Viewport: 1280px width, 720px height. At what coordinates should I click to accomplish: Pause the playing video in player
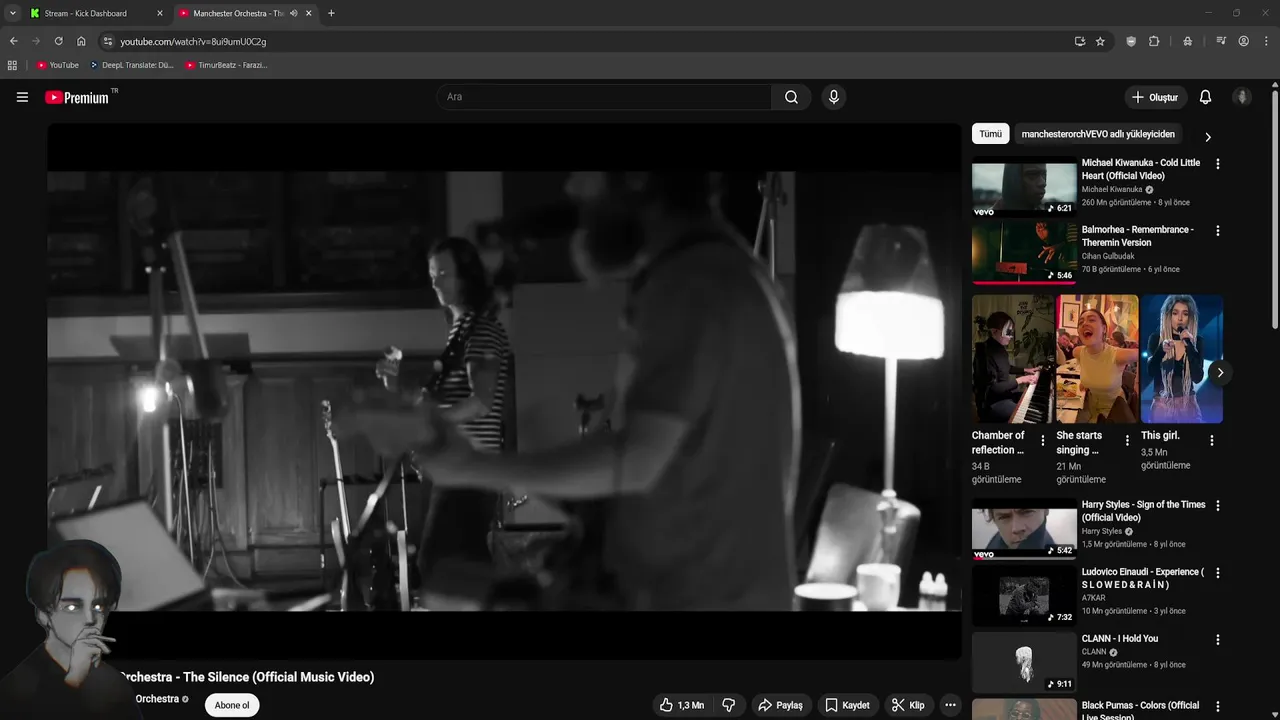(504, 390)
